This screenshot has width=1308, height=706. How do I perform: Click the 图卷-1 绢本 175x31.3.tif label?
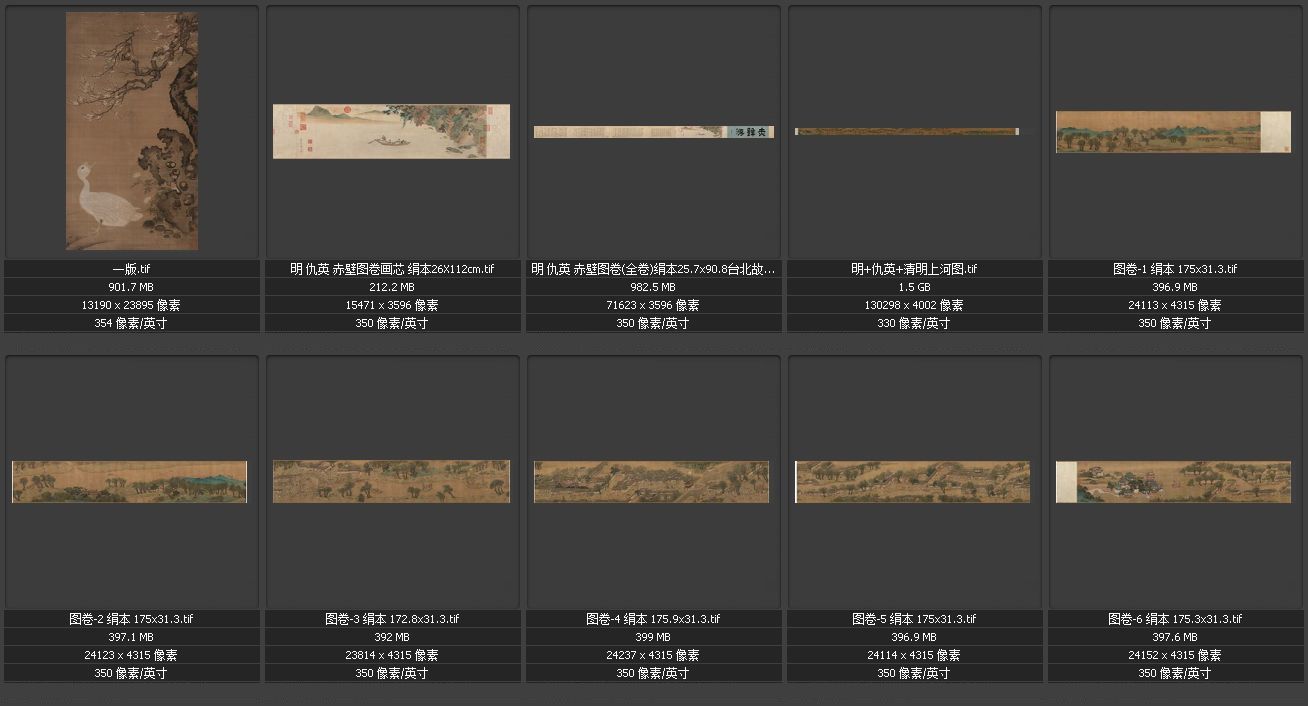pos(1175,269)
